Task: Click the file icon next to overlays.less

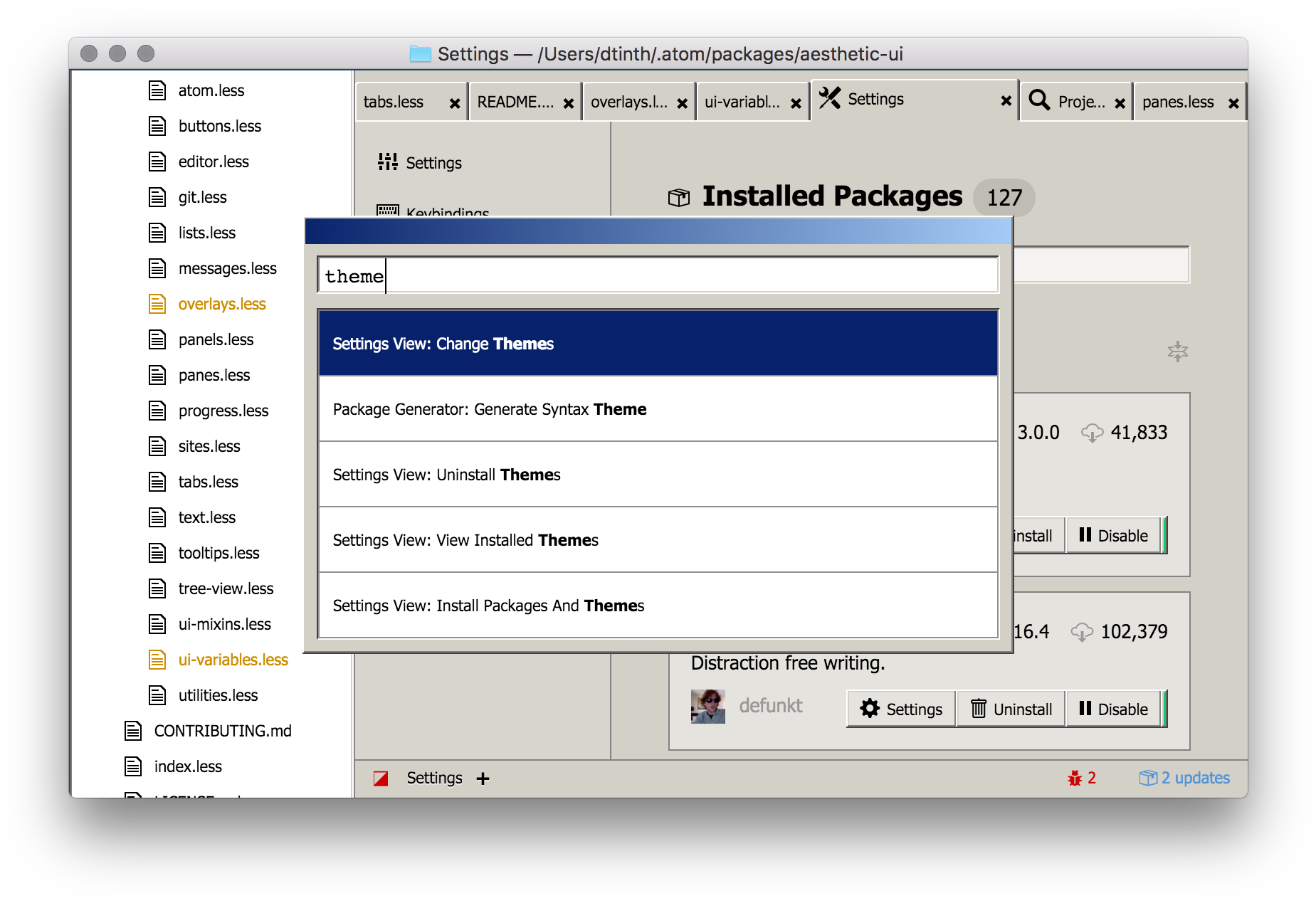Action: pos(157,304)
